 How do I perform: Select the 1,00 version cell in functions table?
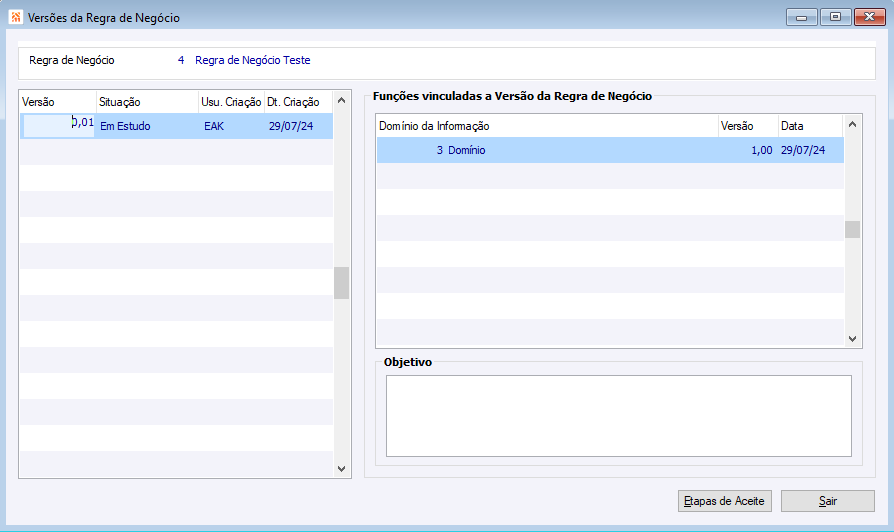pyautogui.click(x=762, y=150)
